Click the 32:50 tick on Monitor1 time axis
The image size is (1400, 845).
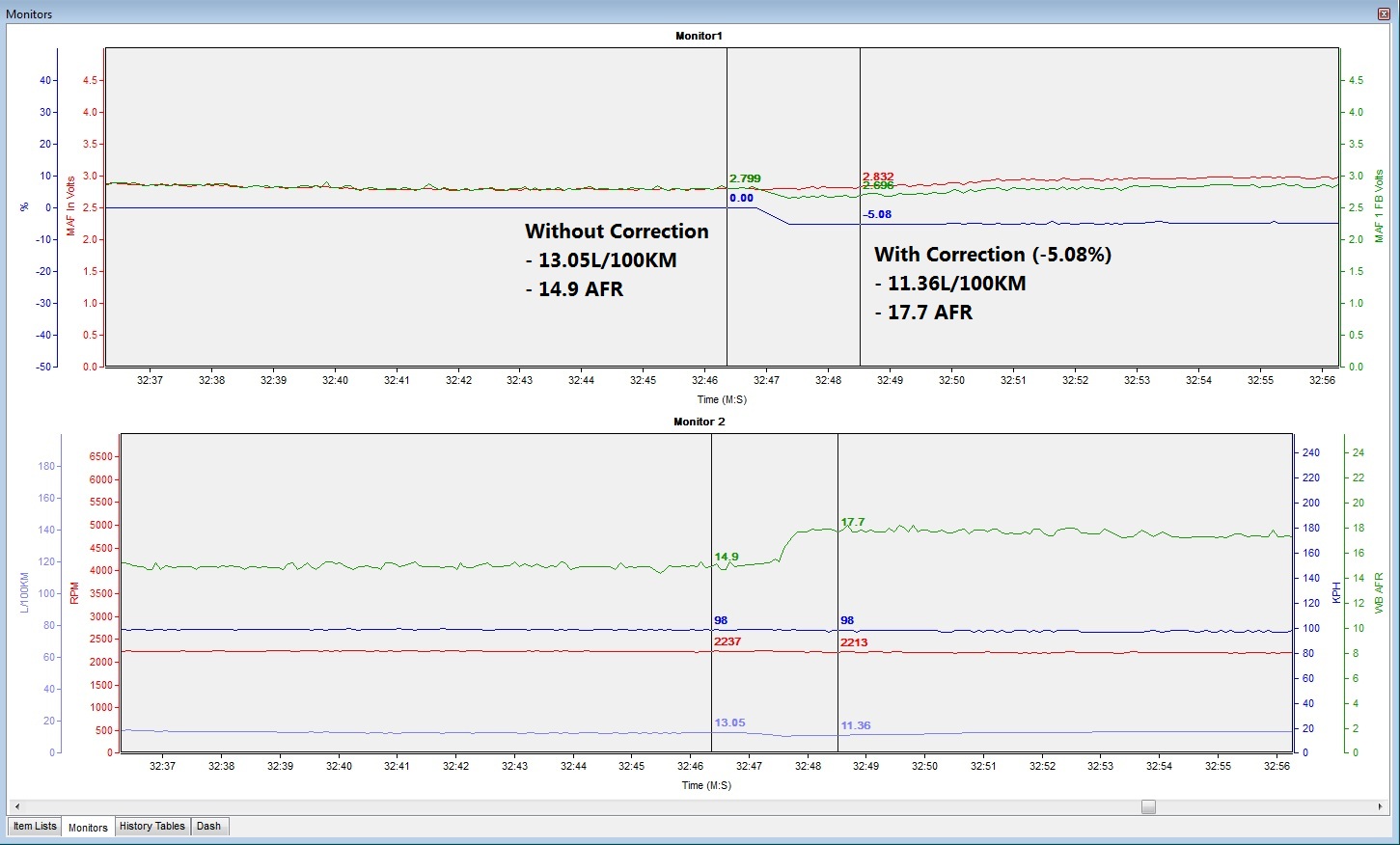(x=951, y=380)
